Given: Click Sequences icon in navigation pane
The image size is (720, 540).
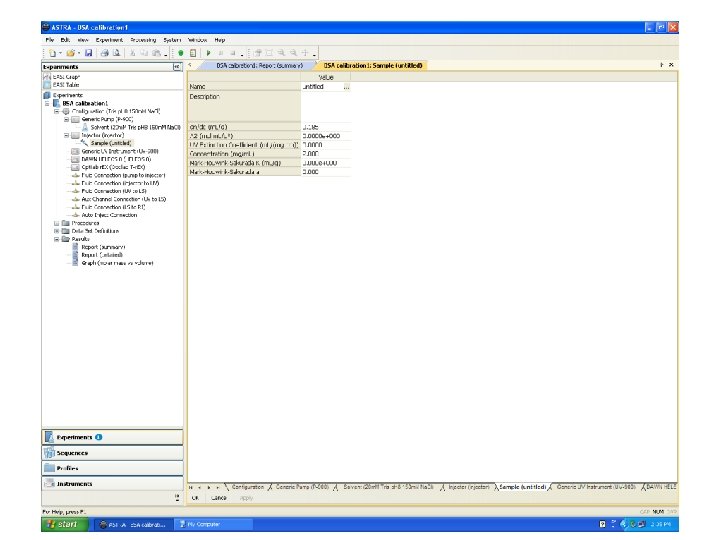Looking at the screenshot, I should (49, 453).
